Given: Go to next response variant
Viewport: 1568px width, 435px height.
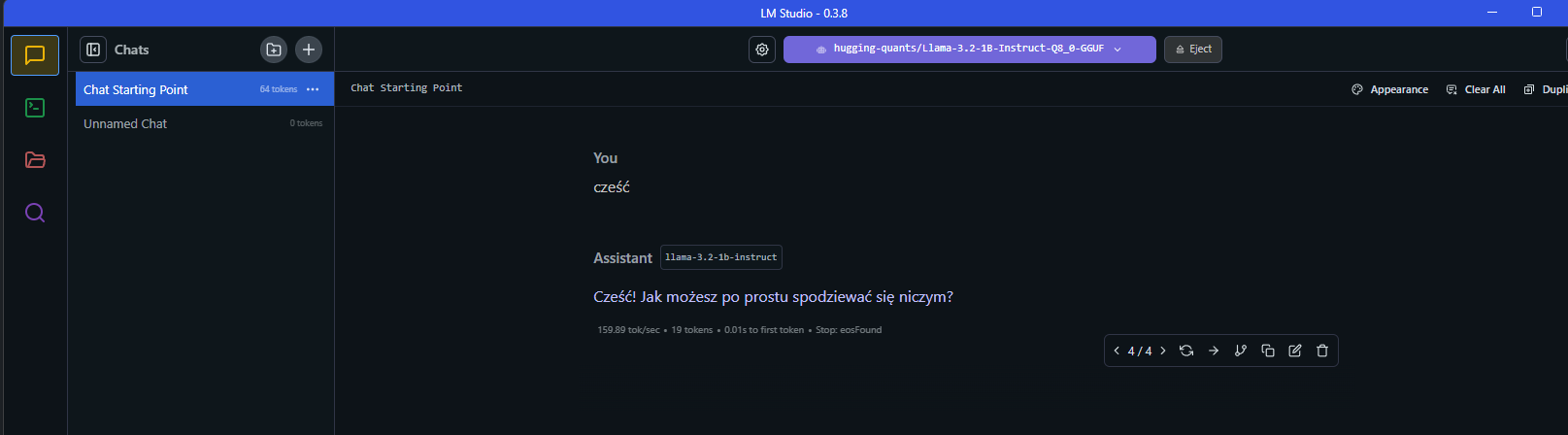Looking at the screenshot, I should [x=1163, y=351].
